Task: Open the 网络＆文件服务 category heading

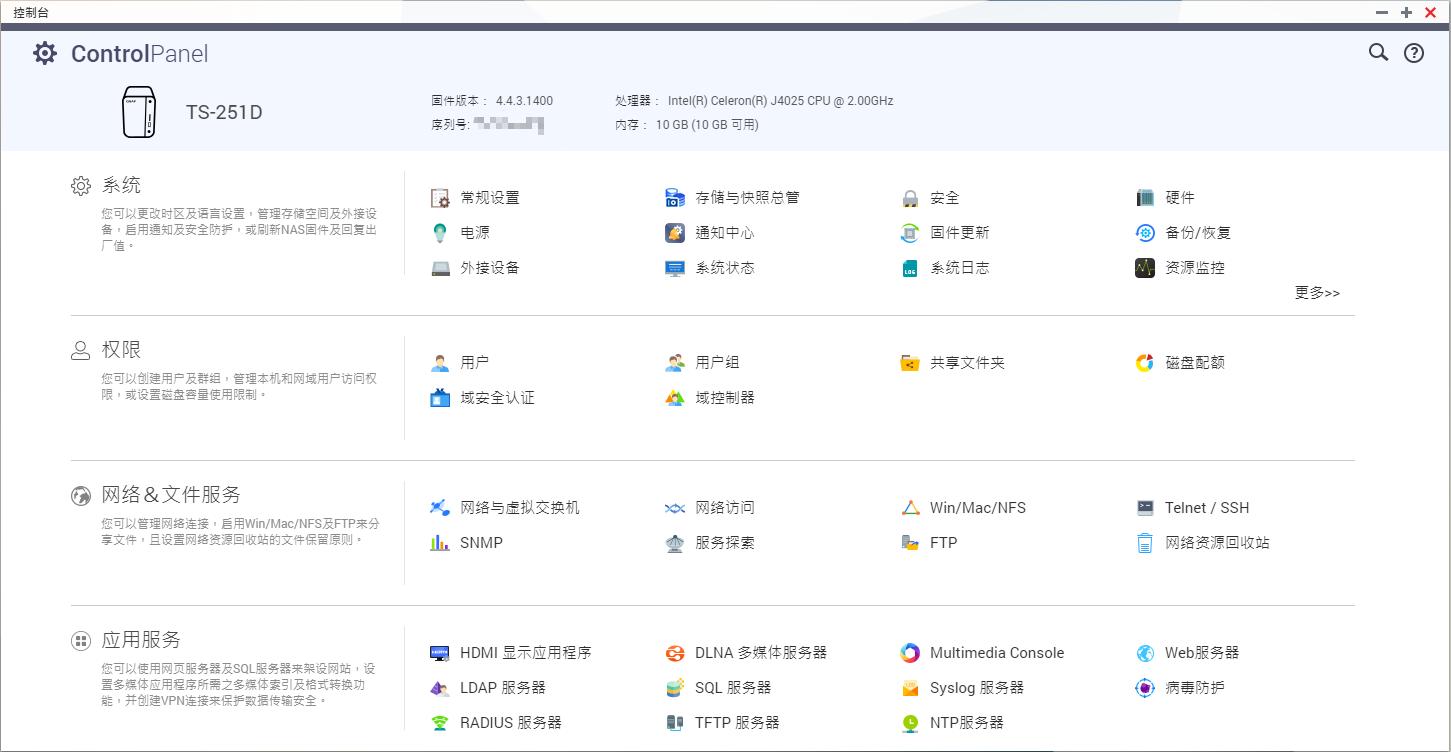Action: click(x=171, y=495)
